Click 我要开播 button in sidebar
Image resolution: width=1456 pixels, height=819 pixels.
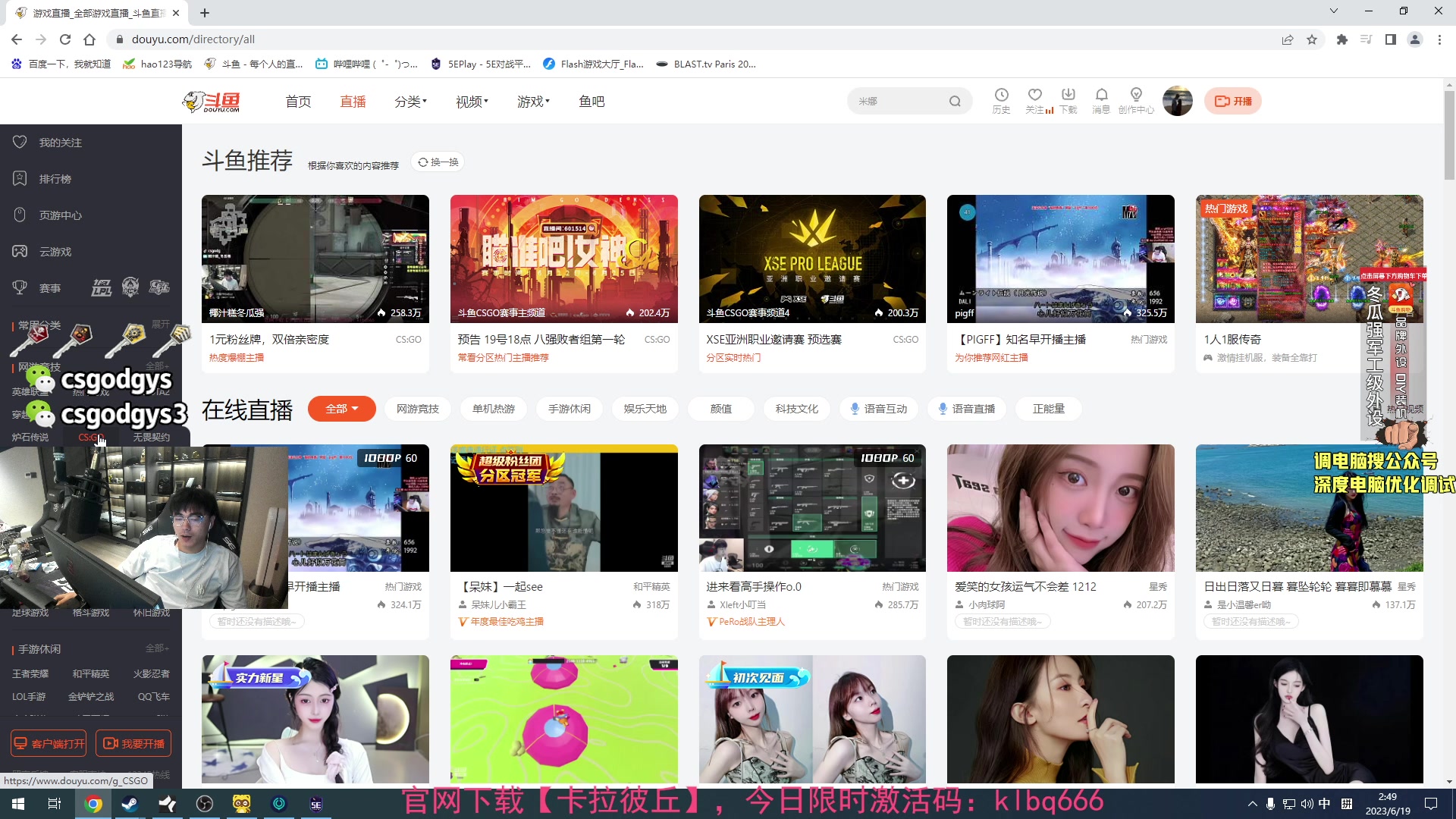pyautogui.click(x=133, y=743)
